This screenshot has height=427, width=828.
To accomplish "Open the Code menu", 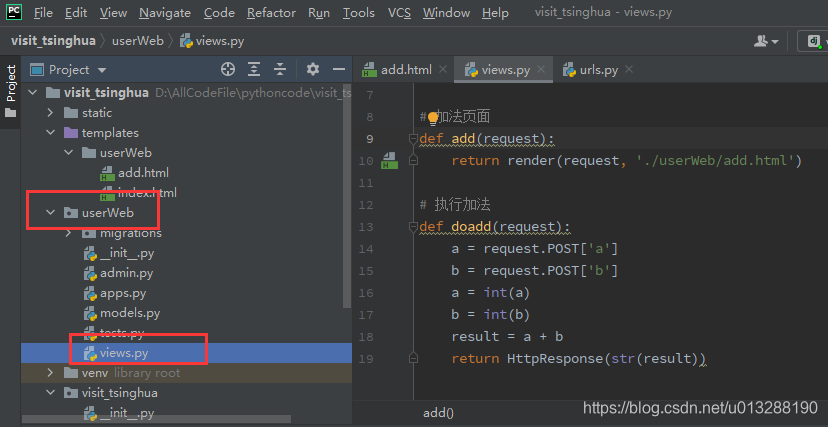I will (x=219, y=13).
